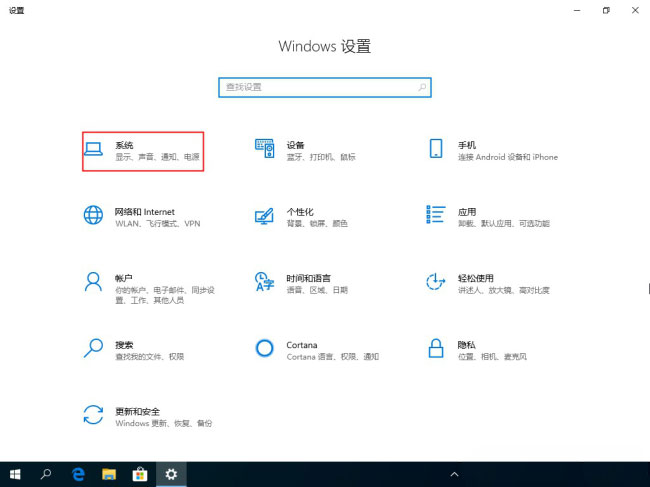Open the 系统 laptop icon
Viewport: 650px width, 487px height.
coord(93,149)
